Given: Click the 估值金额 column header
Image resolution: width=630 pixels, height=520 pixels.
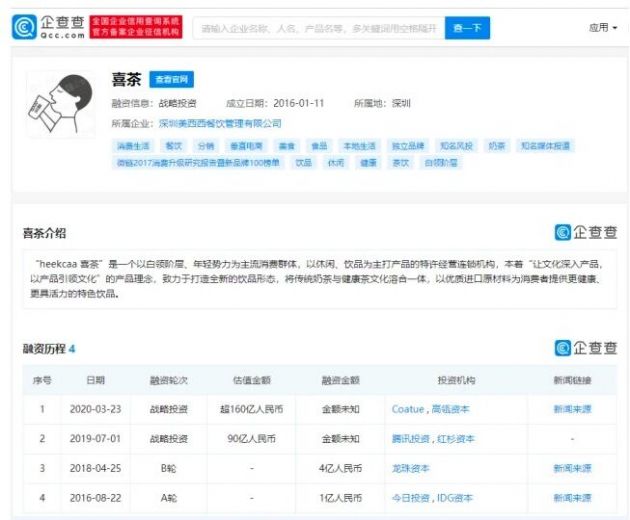Looking at the screenshot, I should tap(252, 380).
